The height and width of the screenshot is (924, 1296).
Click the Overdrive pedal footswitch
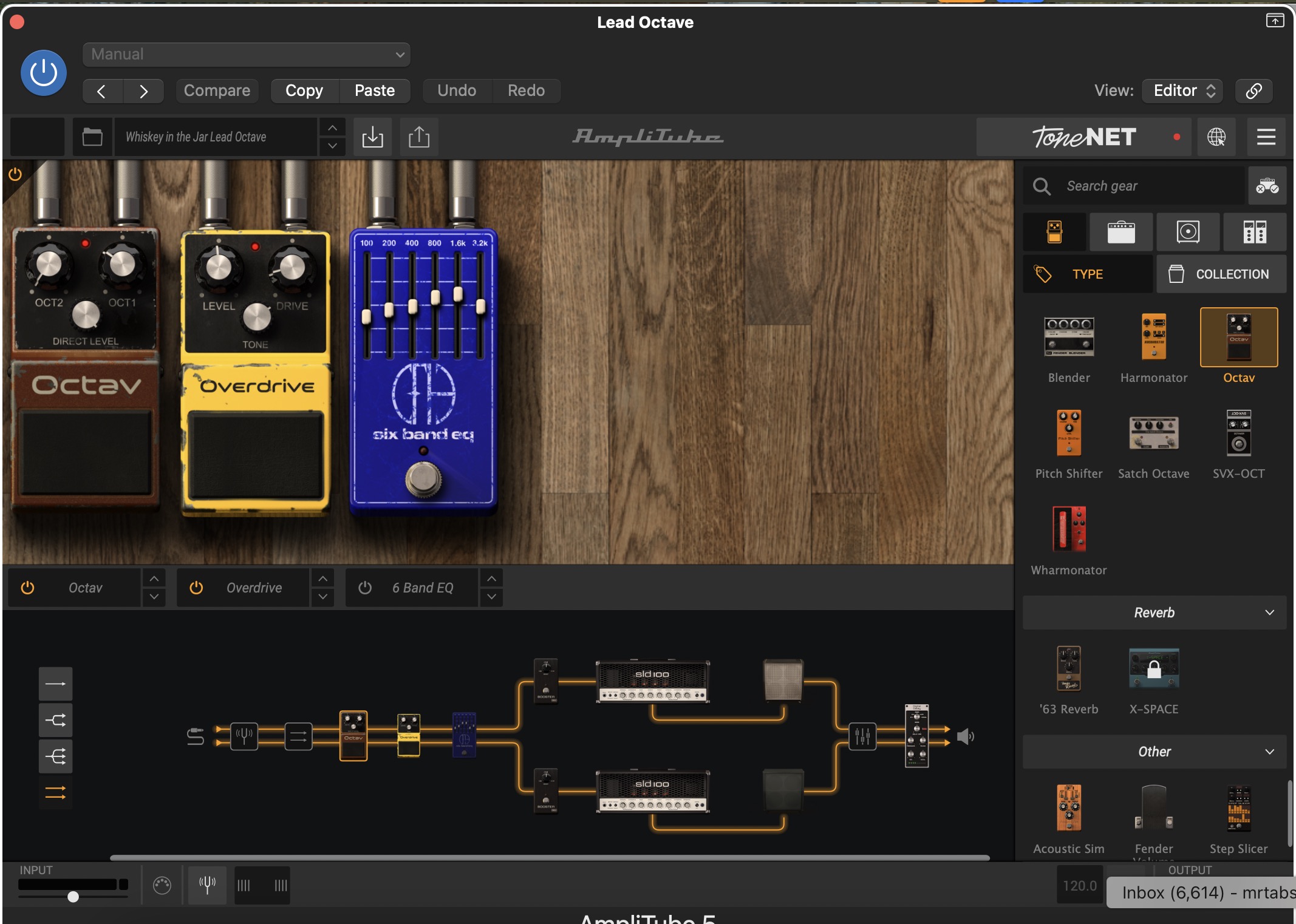(x=255, y=455)
